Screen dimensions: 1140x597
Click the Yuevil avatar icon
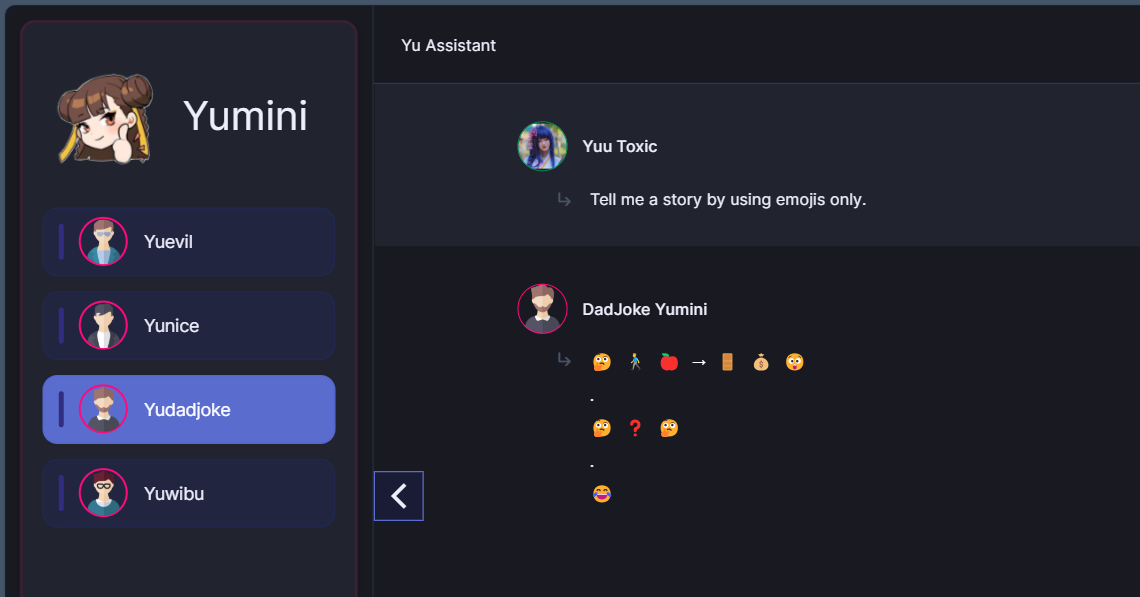[x=103, y=241]
